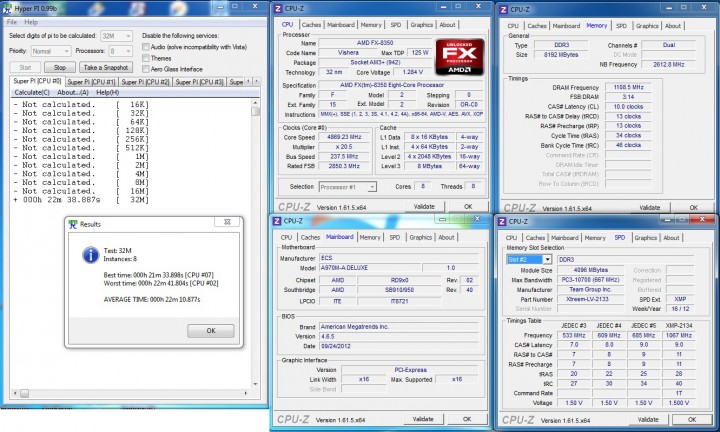Click OK in CPU-Z SPD window
720x432 pixels.
pos(692,420)
